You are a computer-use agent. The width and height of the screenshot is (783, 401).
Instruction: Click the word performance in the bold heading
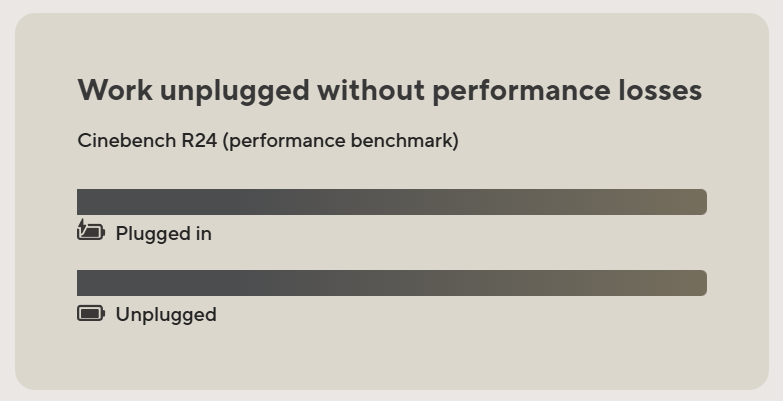click(x=521, y=92)
